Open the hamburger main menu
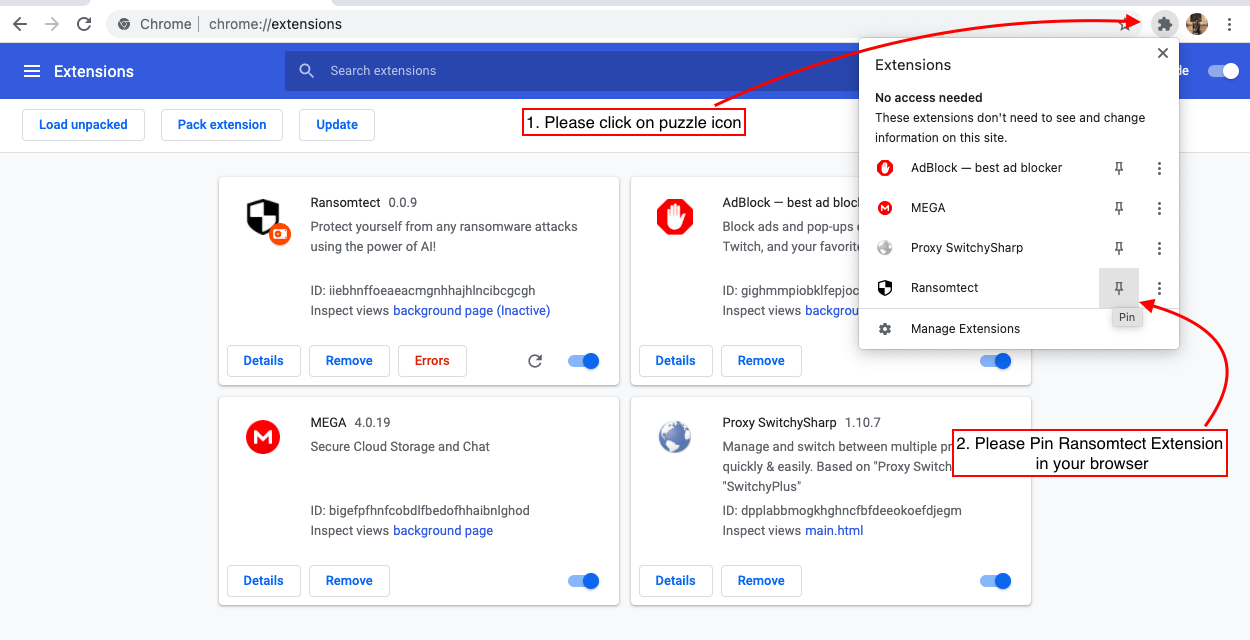 pos(32,71)
